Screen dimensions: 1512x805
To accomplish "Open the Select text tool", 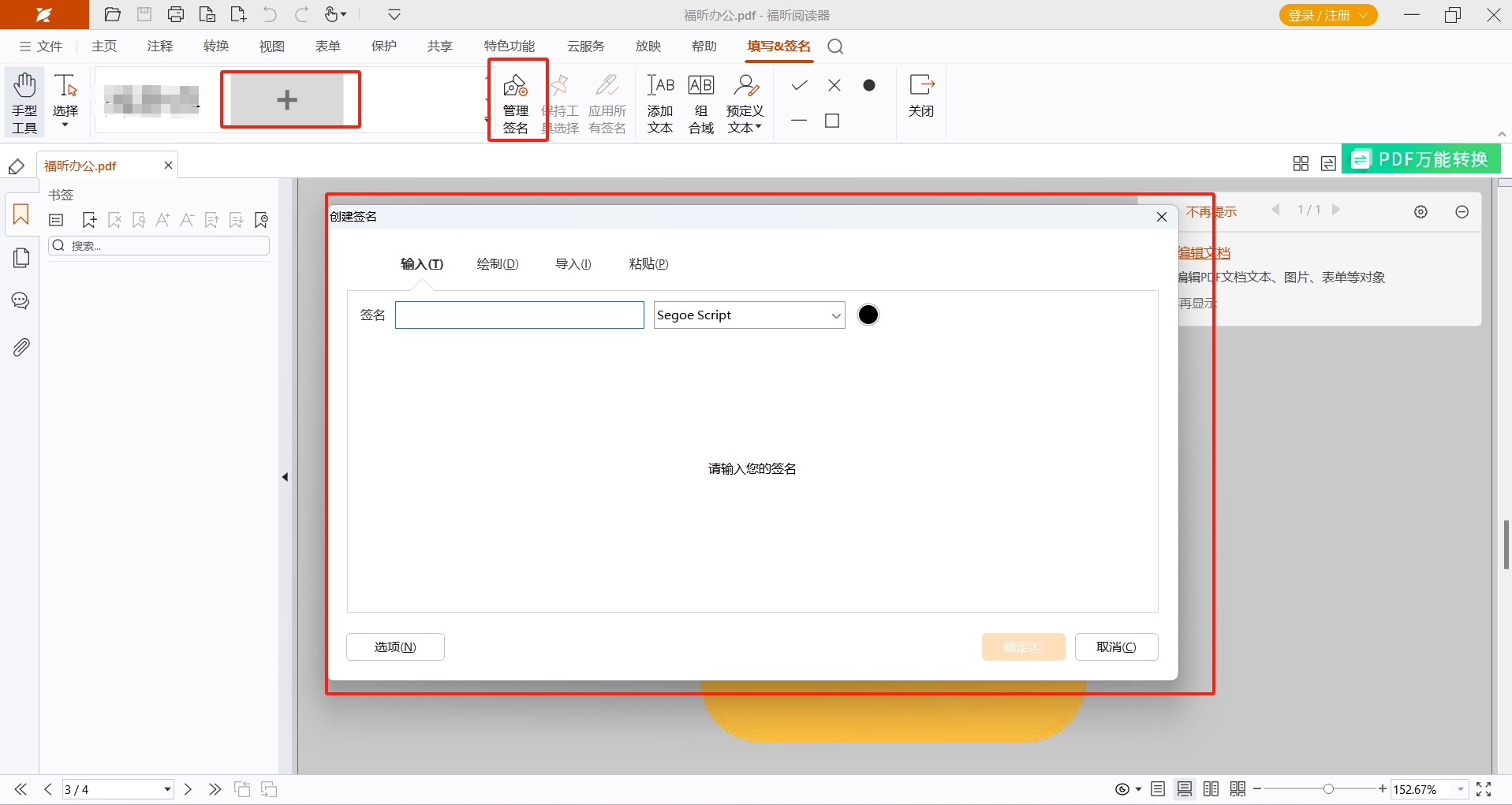I will [65, 102].
